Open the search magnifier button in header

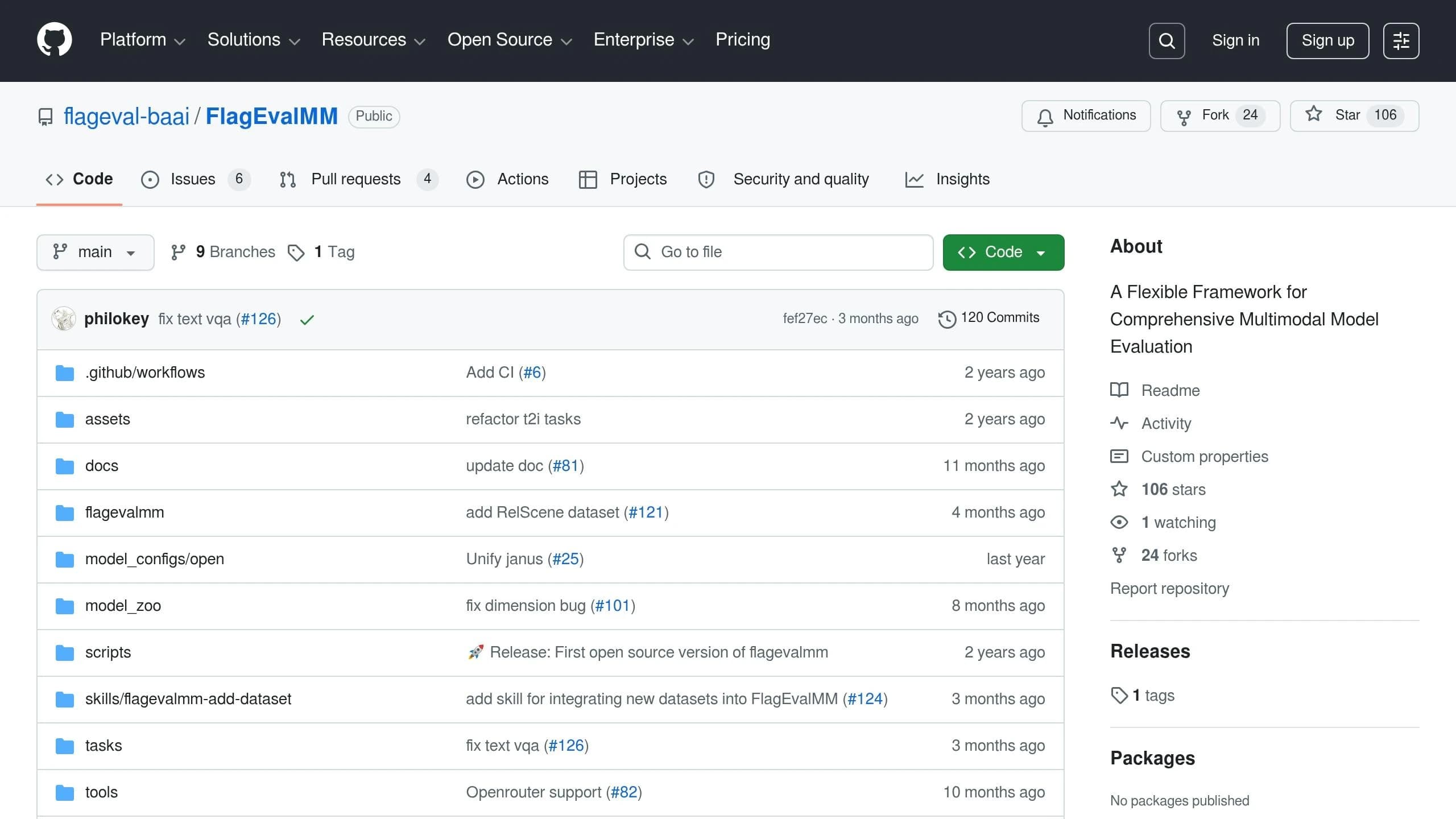1167,41
